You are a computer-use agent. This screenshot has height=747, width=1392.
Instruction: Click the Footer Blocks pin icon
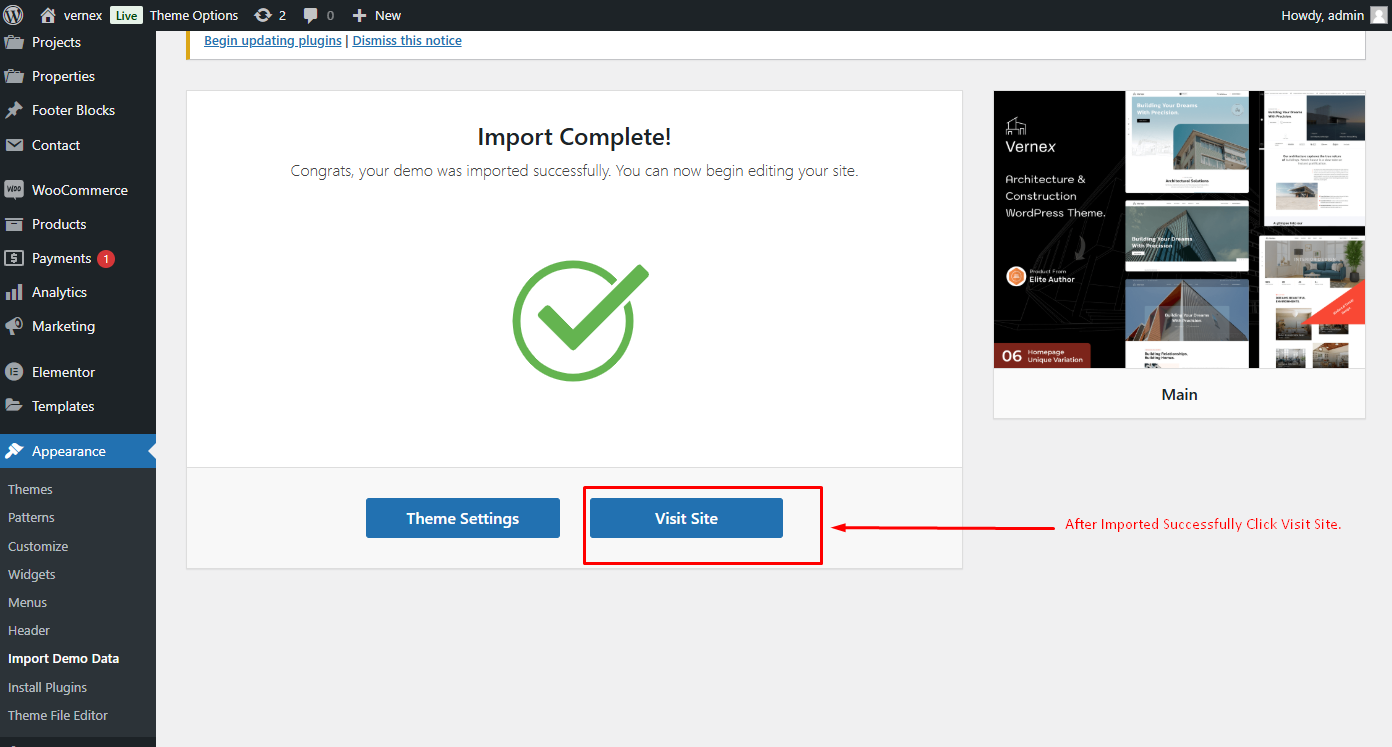click(x=14, y=110)
